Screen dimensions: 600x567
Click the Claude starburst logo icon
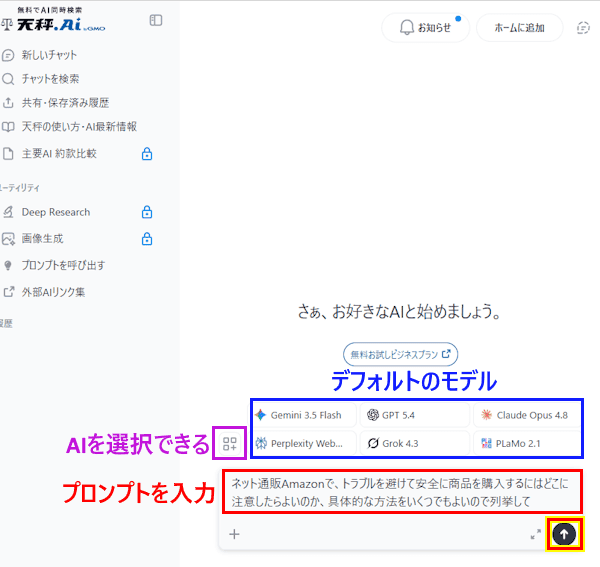(x=486, y=415)
